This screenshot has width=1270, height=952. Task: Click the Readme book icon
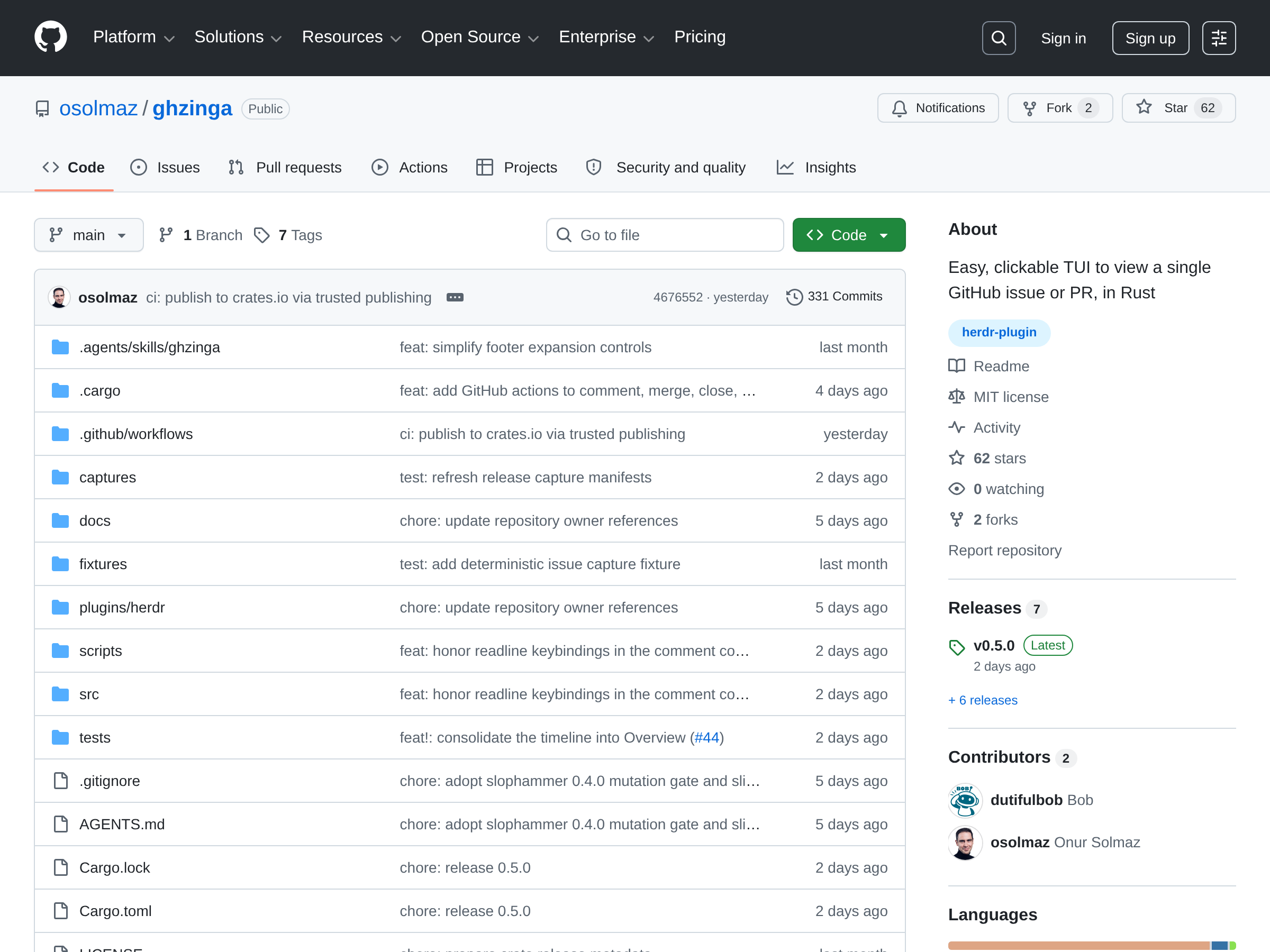pyautogui.click(x=957, y=366)
